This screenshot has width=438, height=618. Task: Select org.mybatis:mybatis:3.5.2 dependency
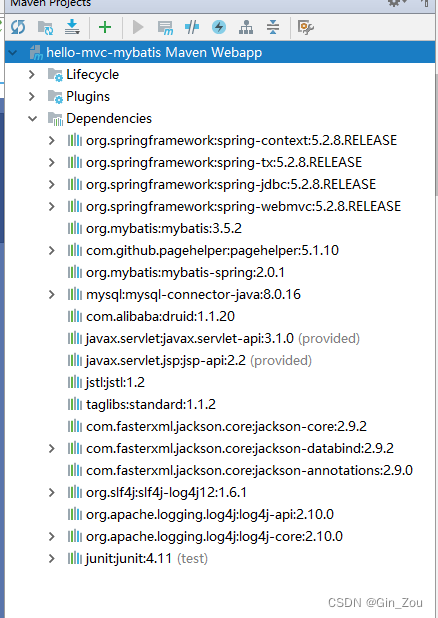point(164,228)
